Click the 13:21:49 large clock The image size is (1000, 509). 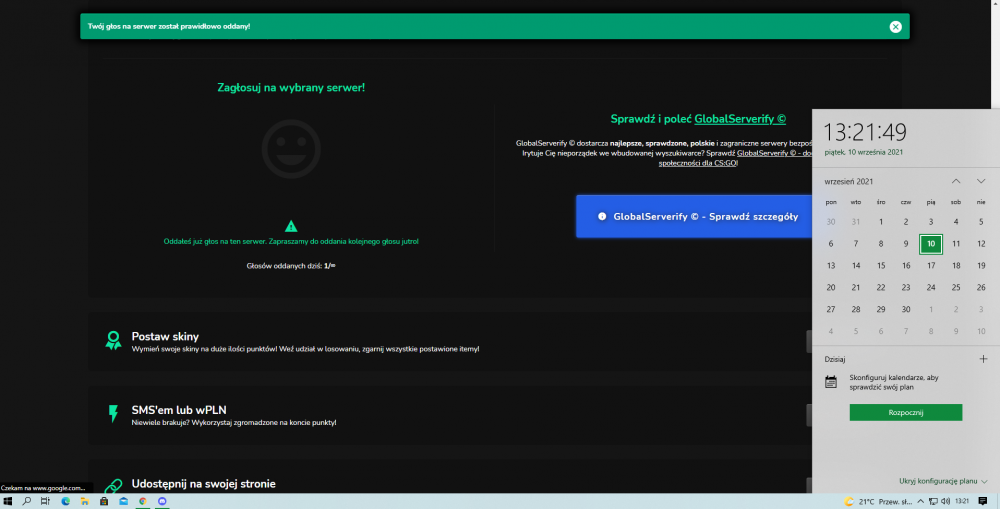click(x=865, y=132)
